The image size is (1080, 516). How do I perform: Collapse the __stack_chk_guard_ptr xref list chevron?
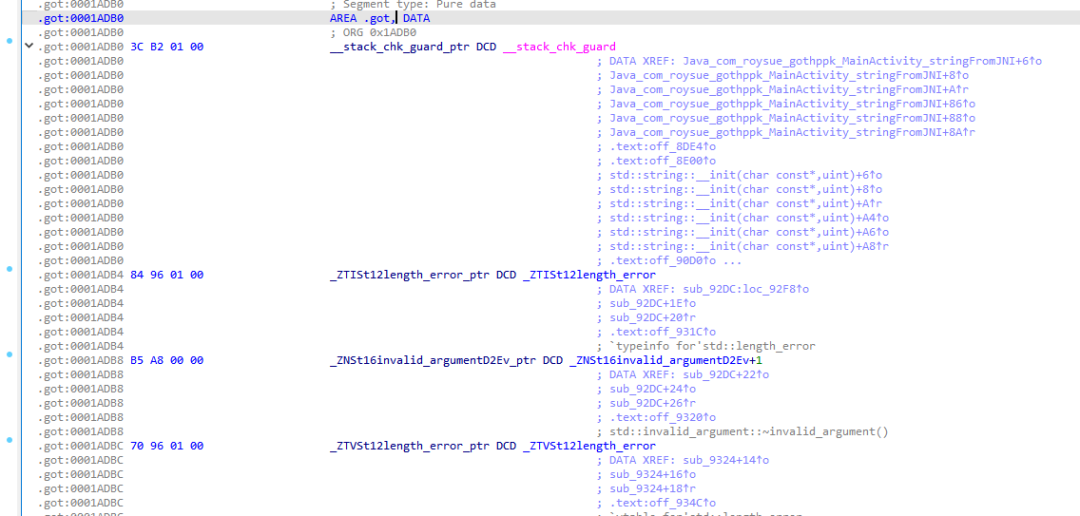tap(28, 46)
